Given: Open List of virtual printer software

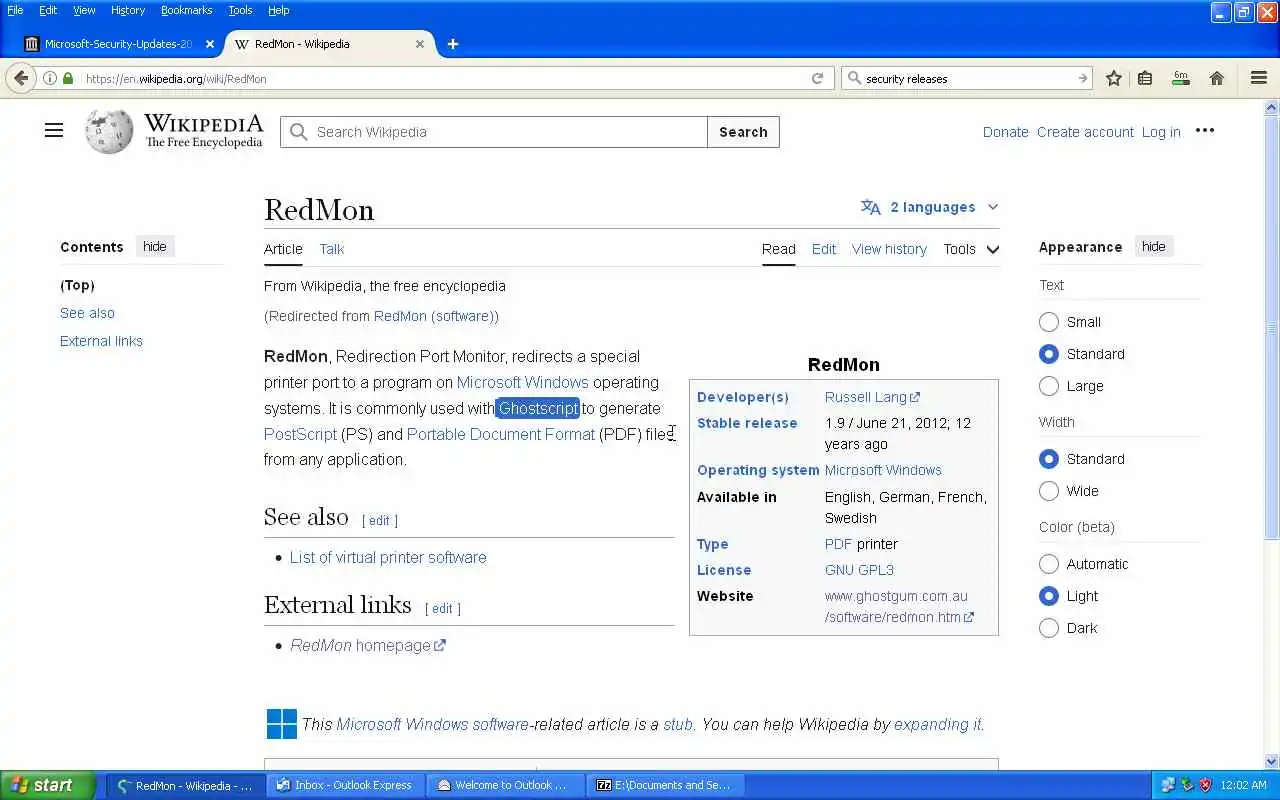Looking at the screenshot, I should pos(388,557).
